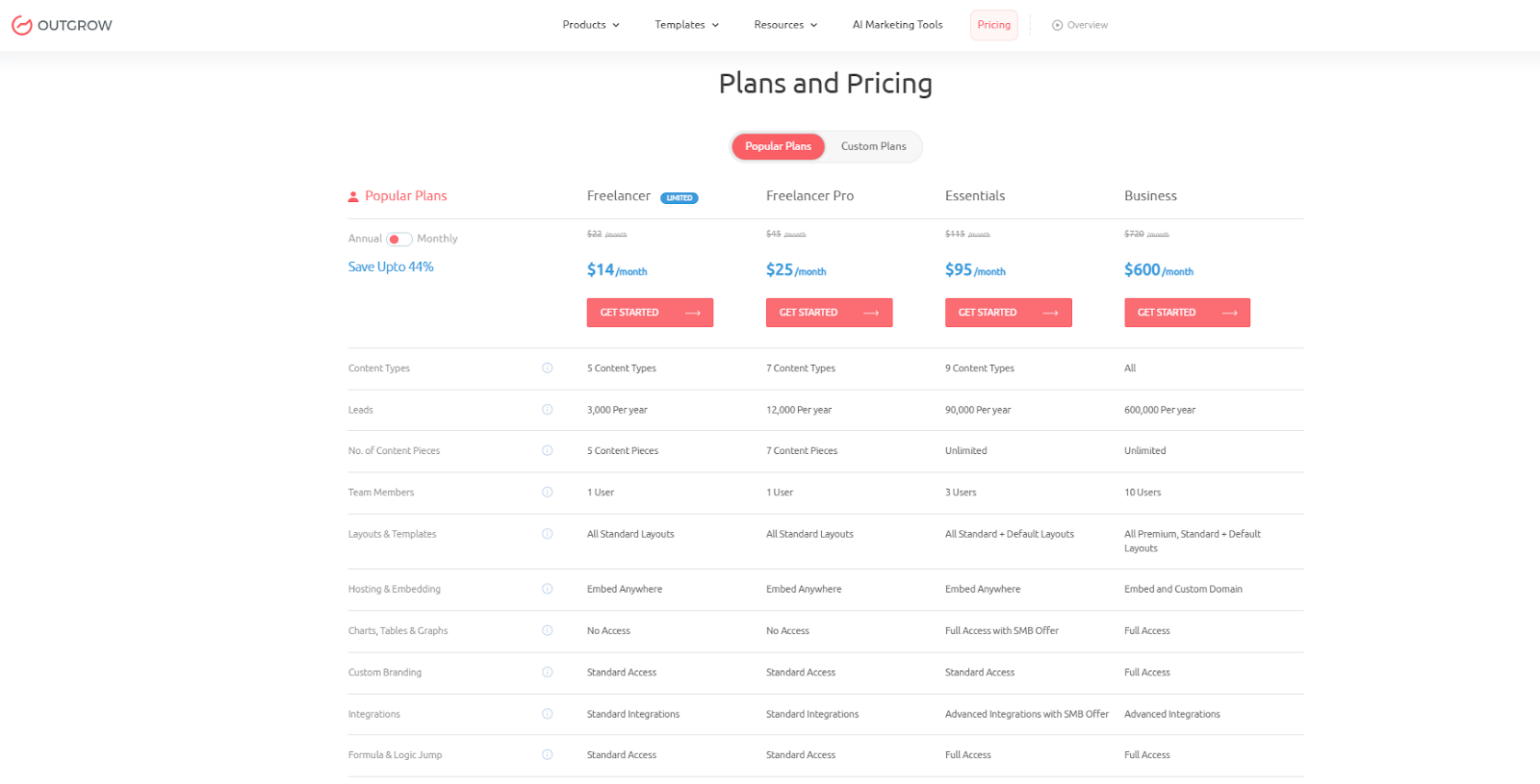This screenshot has width=1540, height=784.
Task: Click Get Started under Business plan
Action: pyautogui.click(x=1187, y=313)
